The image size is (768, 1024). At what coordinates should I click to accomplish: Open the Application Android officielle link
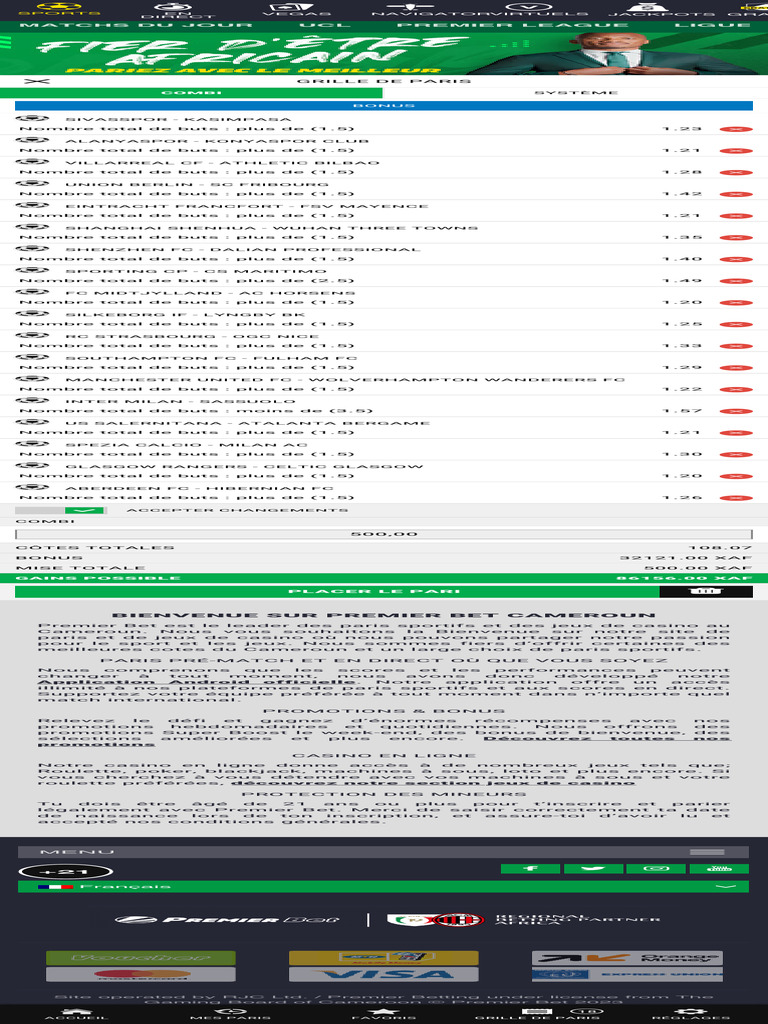[x=197, y=682]
